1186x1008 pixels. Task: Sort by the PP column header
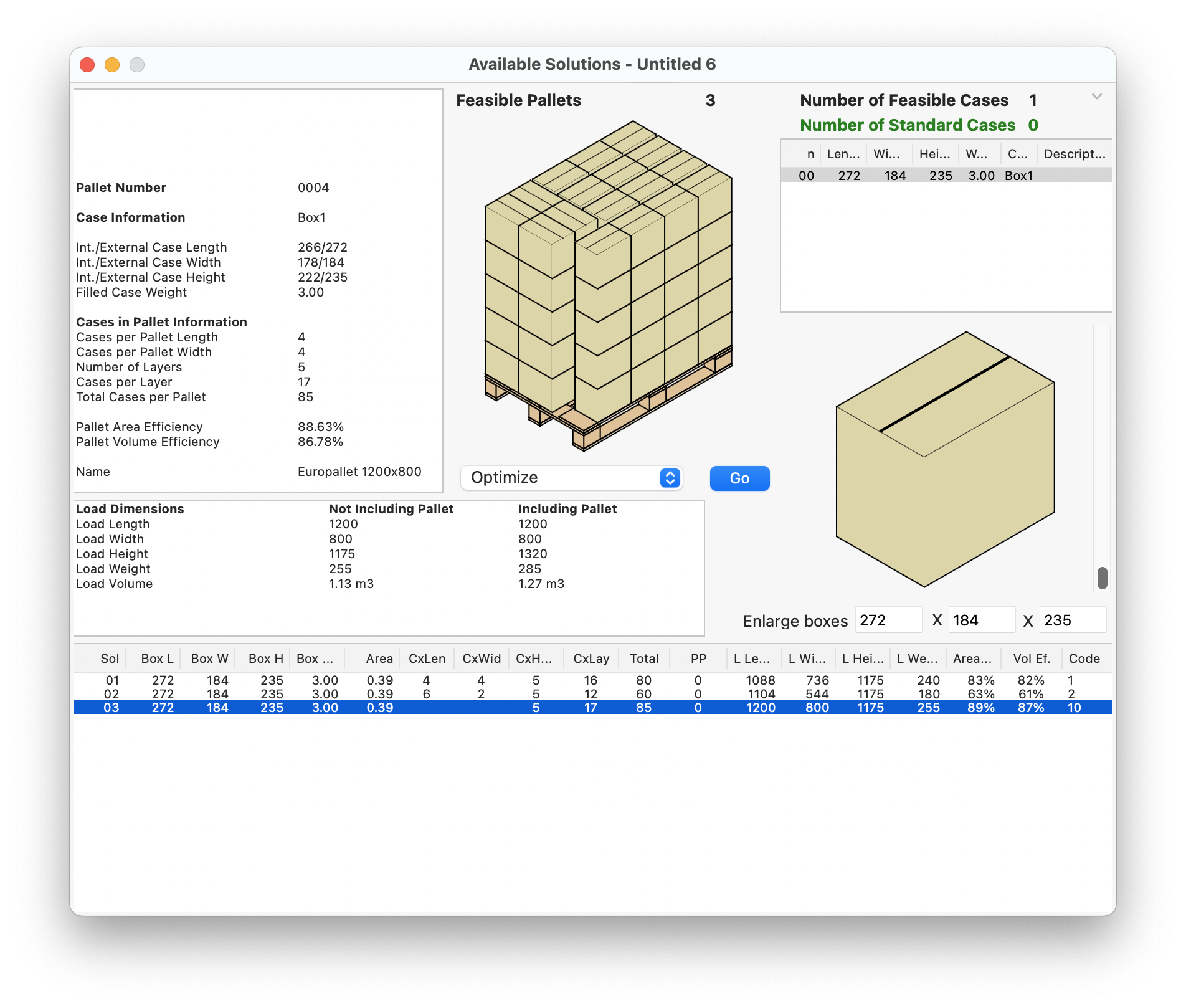[698, 659]
